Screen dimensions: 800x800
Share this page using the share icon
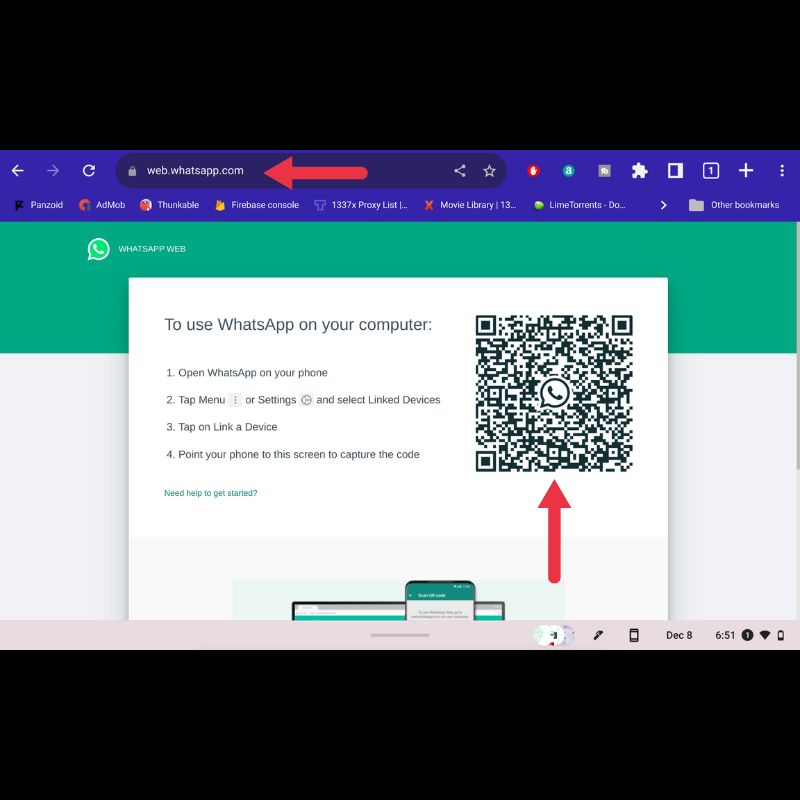click(460, 170)
